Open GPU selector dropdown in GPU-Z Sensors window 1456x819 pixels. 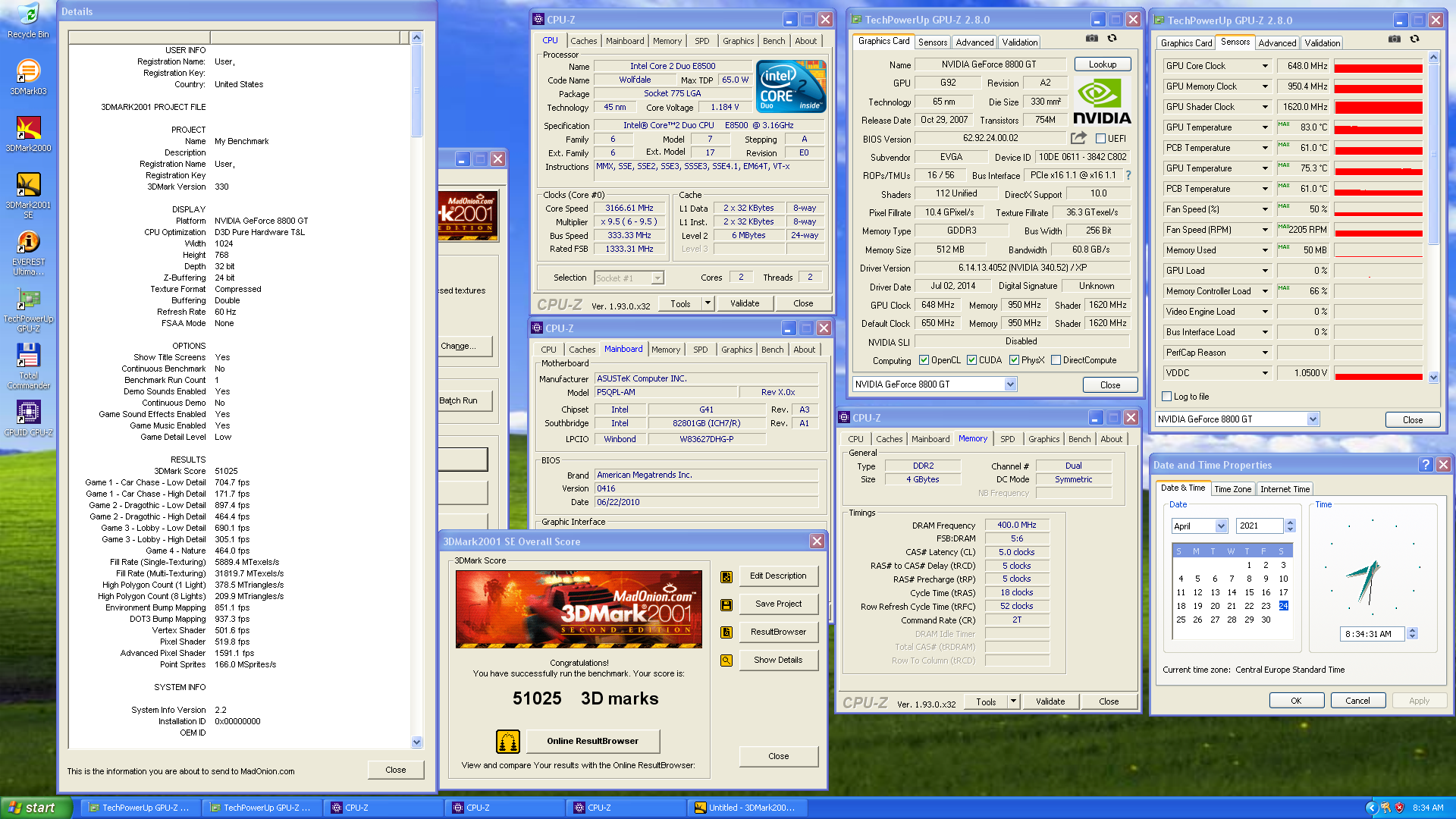(x=1313, y=419)
